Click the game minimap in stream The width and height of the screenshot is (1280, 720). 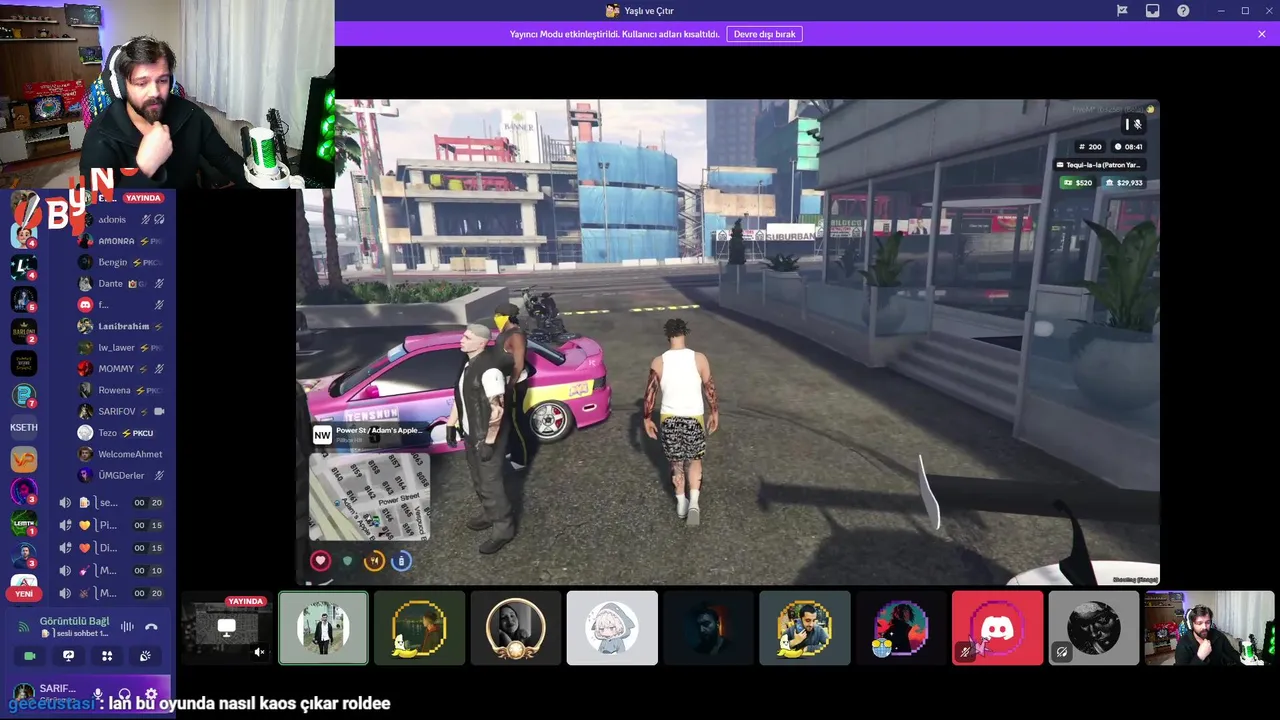370,498
